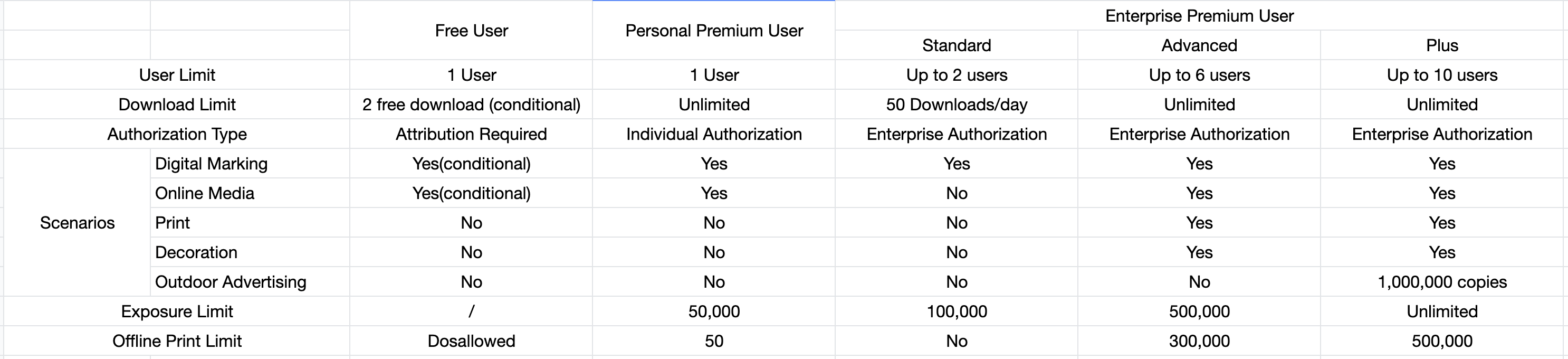Click the Standard plan column header

pyautogui.click(x=957, y=45)
